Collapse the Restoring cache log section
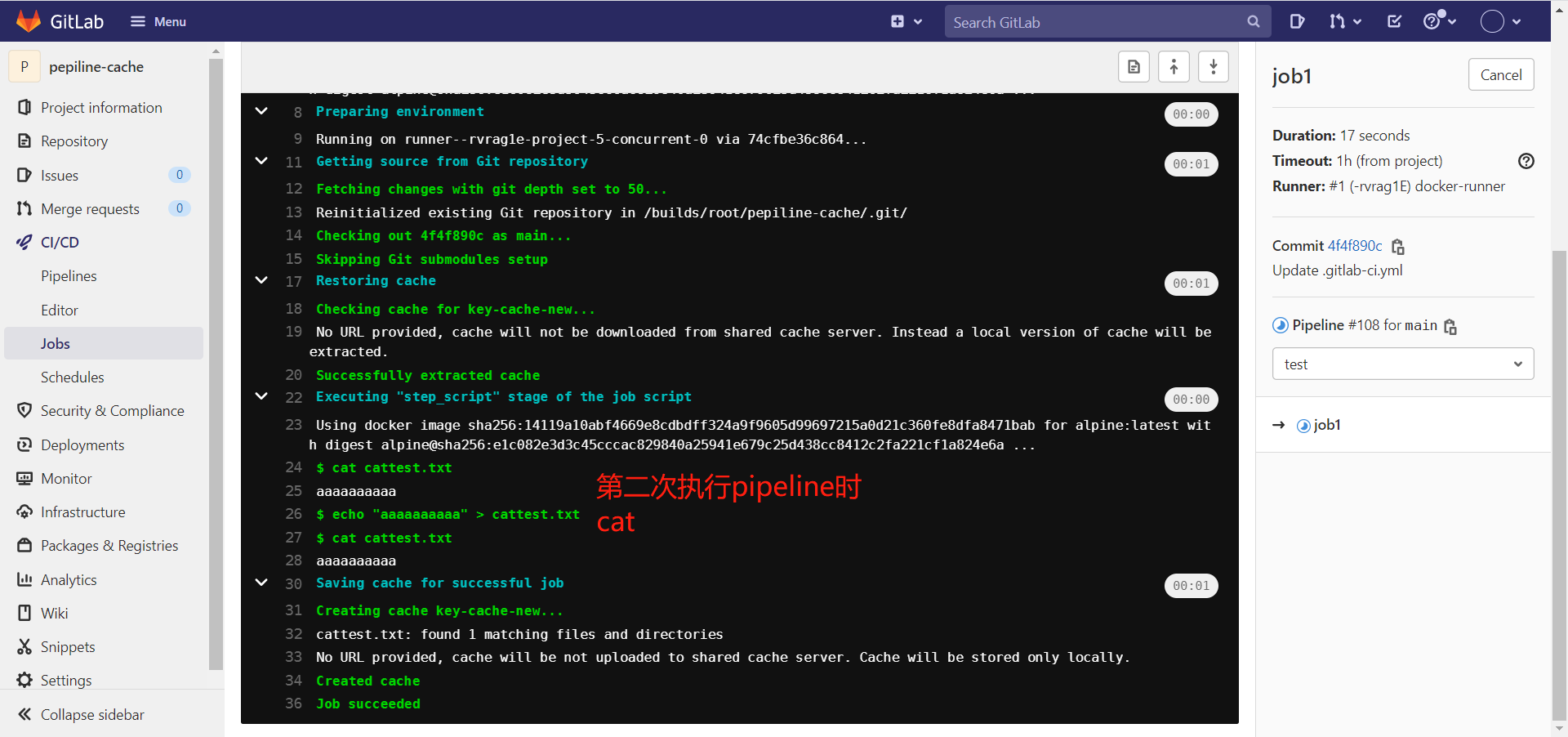Viewport: 1568px width, 737px height. (x=261, y=280)
